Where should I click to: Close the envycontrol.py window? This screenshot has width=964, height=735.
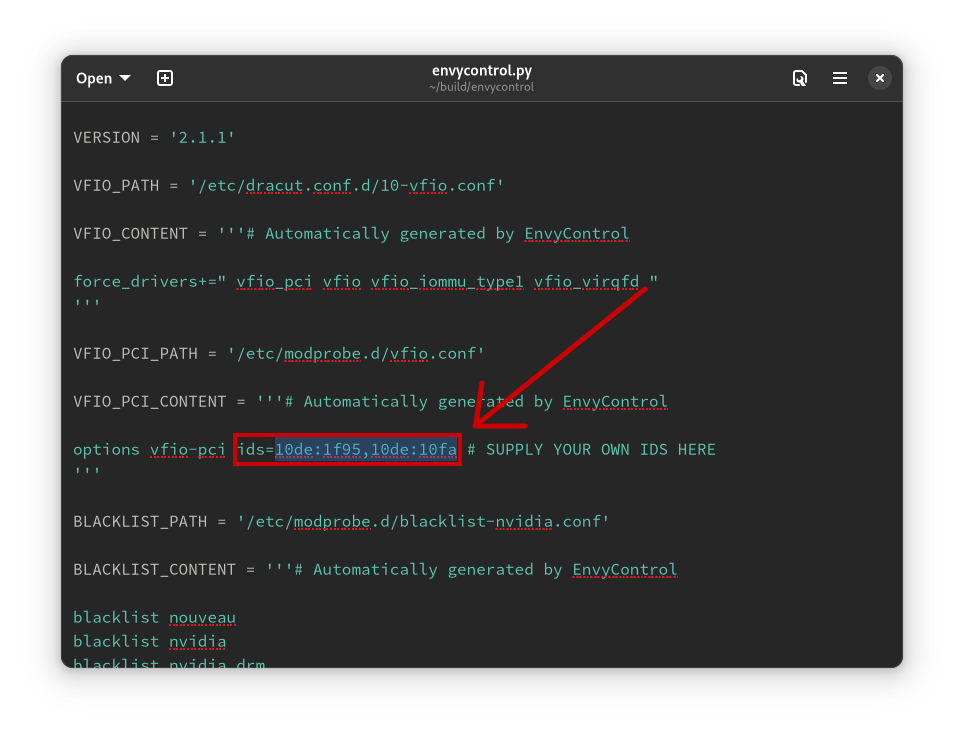coord(879,77)
